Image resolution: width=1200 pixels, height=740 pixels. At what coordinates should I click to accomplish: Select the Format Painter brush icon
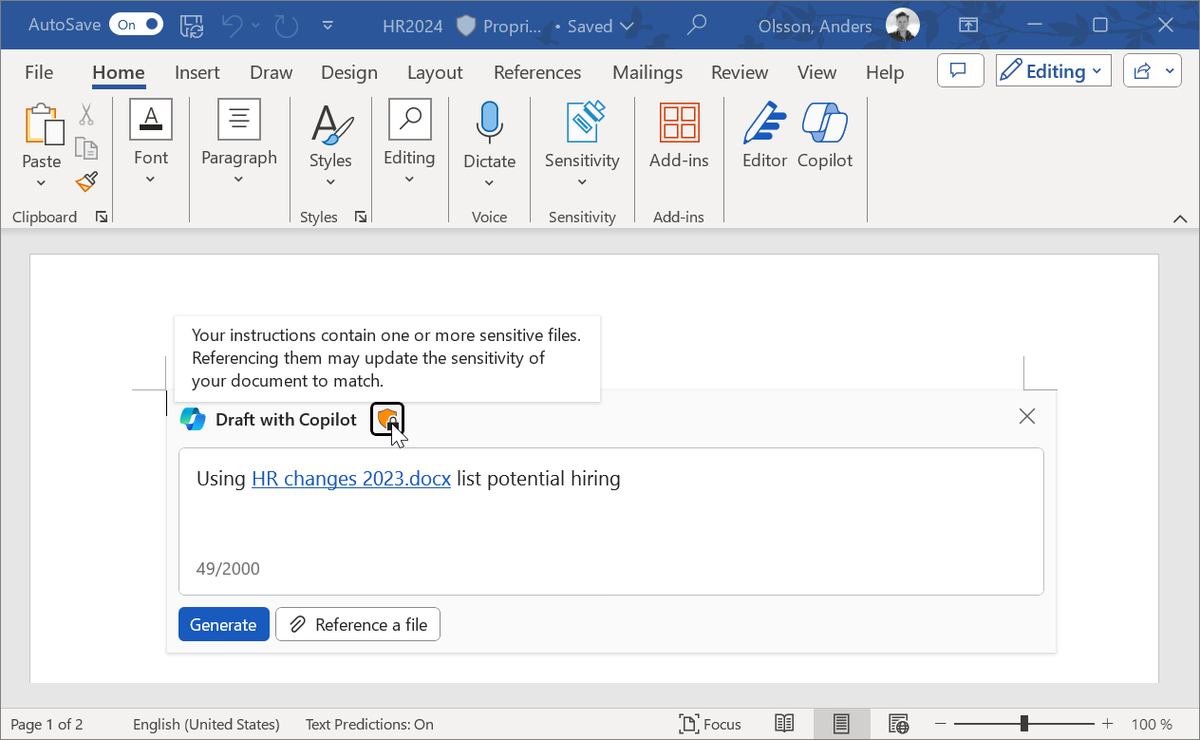[x=87, y=181]
